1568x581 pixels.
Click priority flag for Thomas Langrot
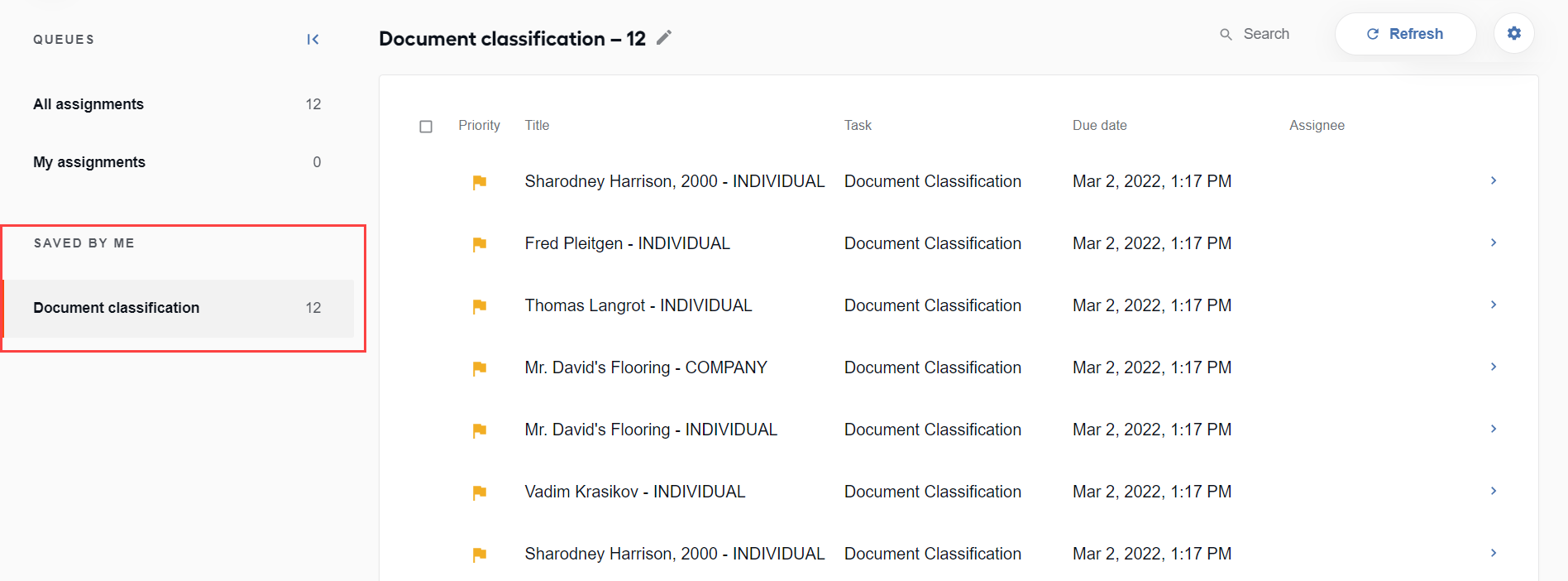tap(479, 306)
